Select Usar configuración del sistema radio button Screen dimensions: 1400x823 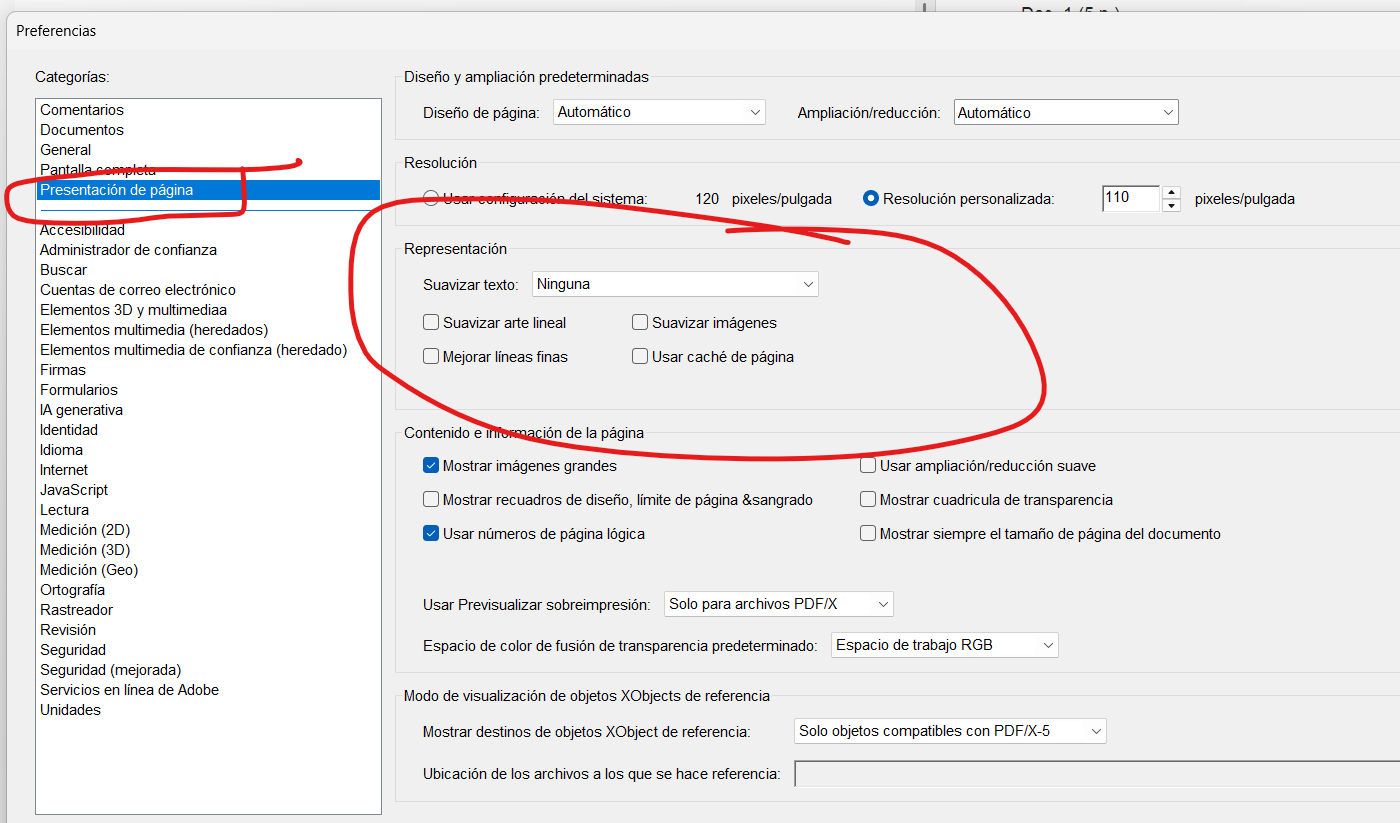tap(431, 199)
